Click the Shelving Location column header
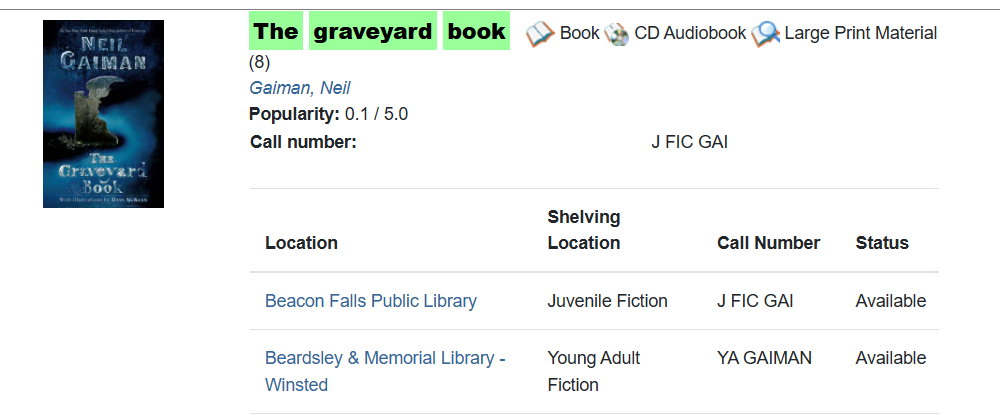 584,230
